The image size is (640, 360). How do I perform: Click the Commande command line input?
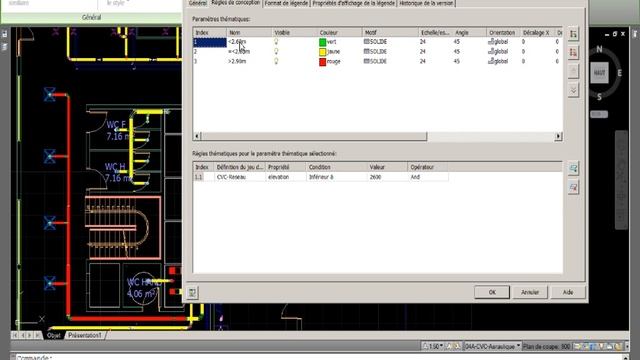tap(318, 357)
